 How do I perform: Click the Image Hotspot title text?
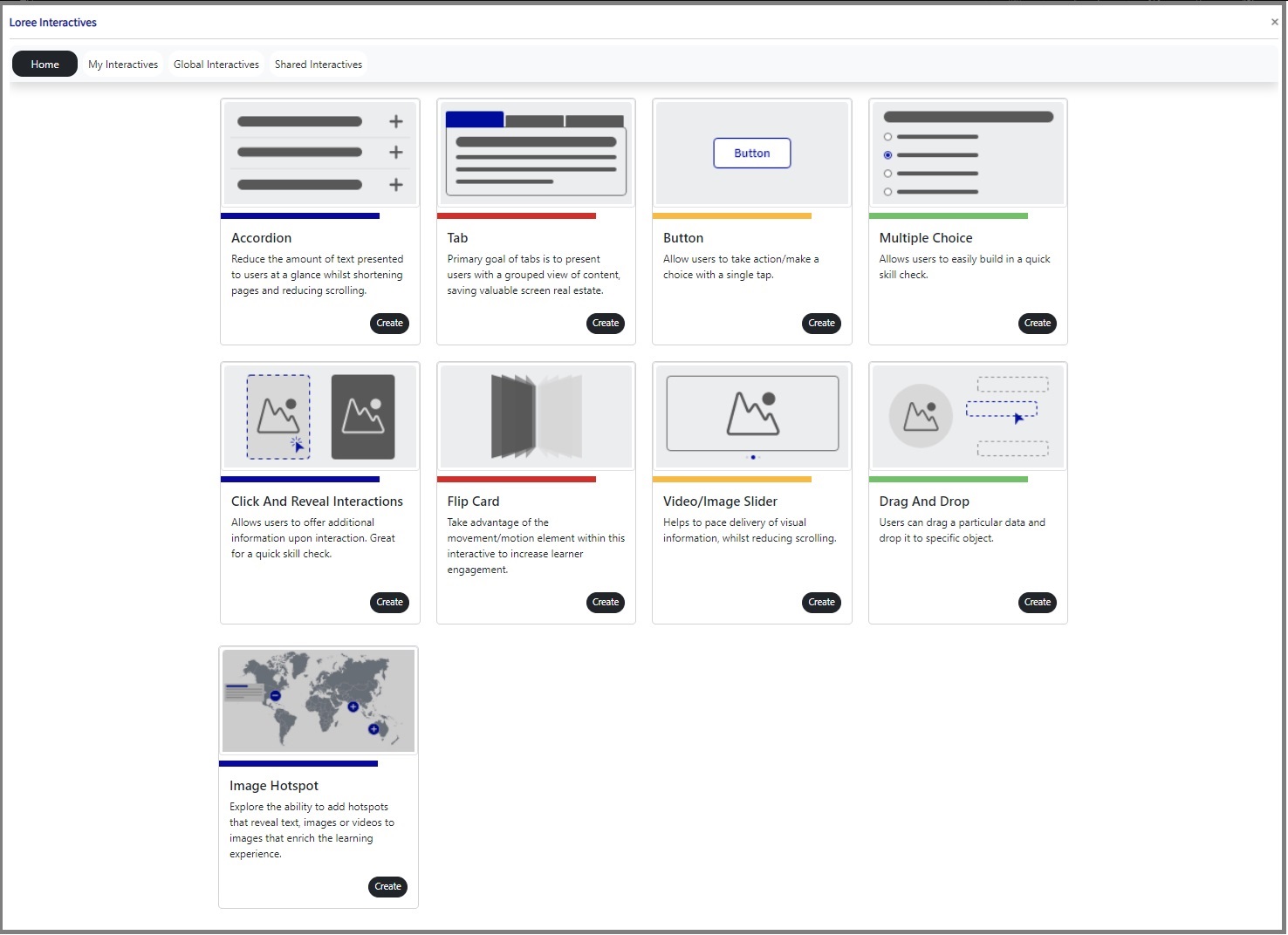[274, 785]
